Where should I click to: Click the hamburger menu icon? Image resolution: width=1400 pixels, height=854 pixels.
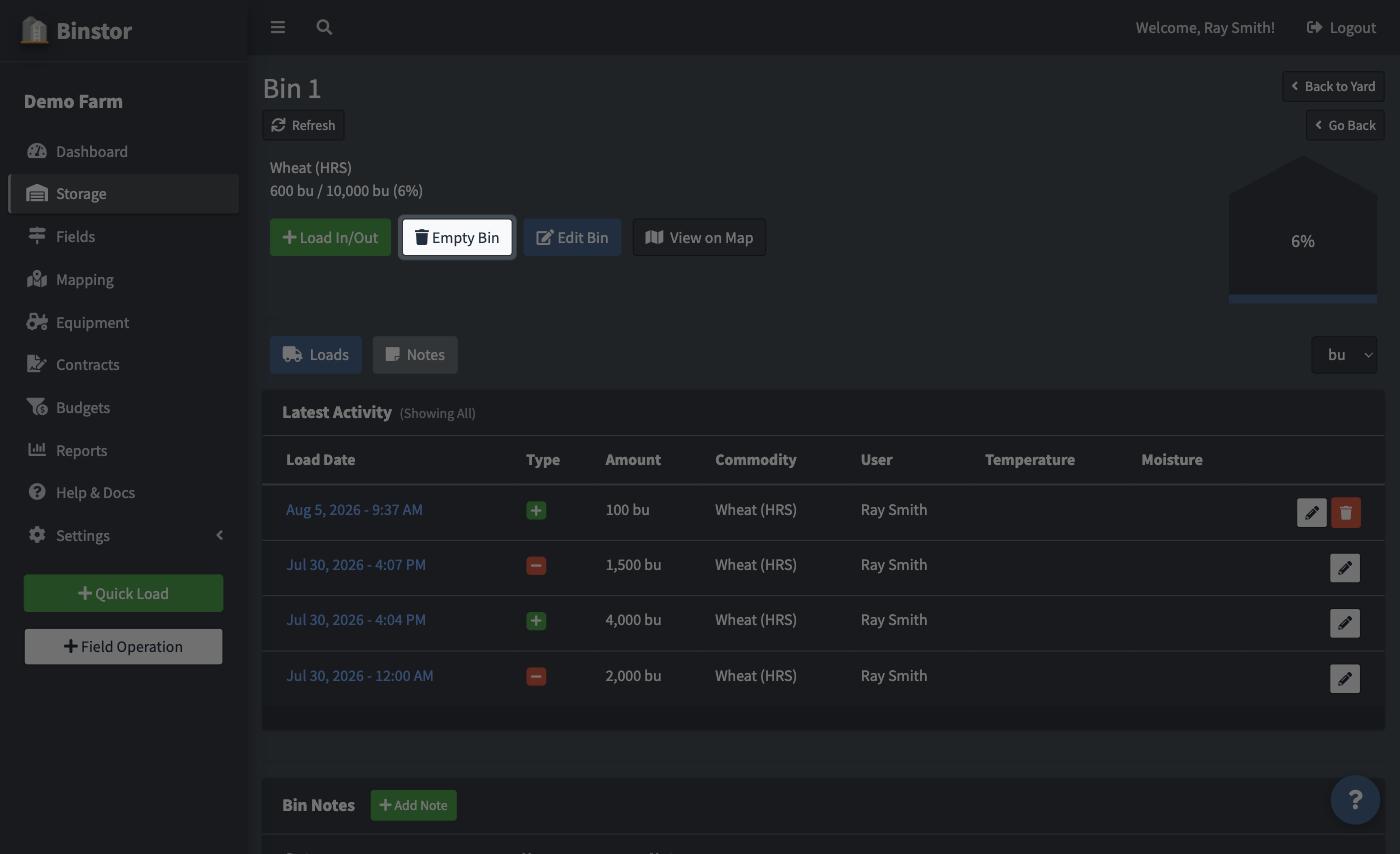tap(278, 27)
